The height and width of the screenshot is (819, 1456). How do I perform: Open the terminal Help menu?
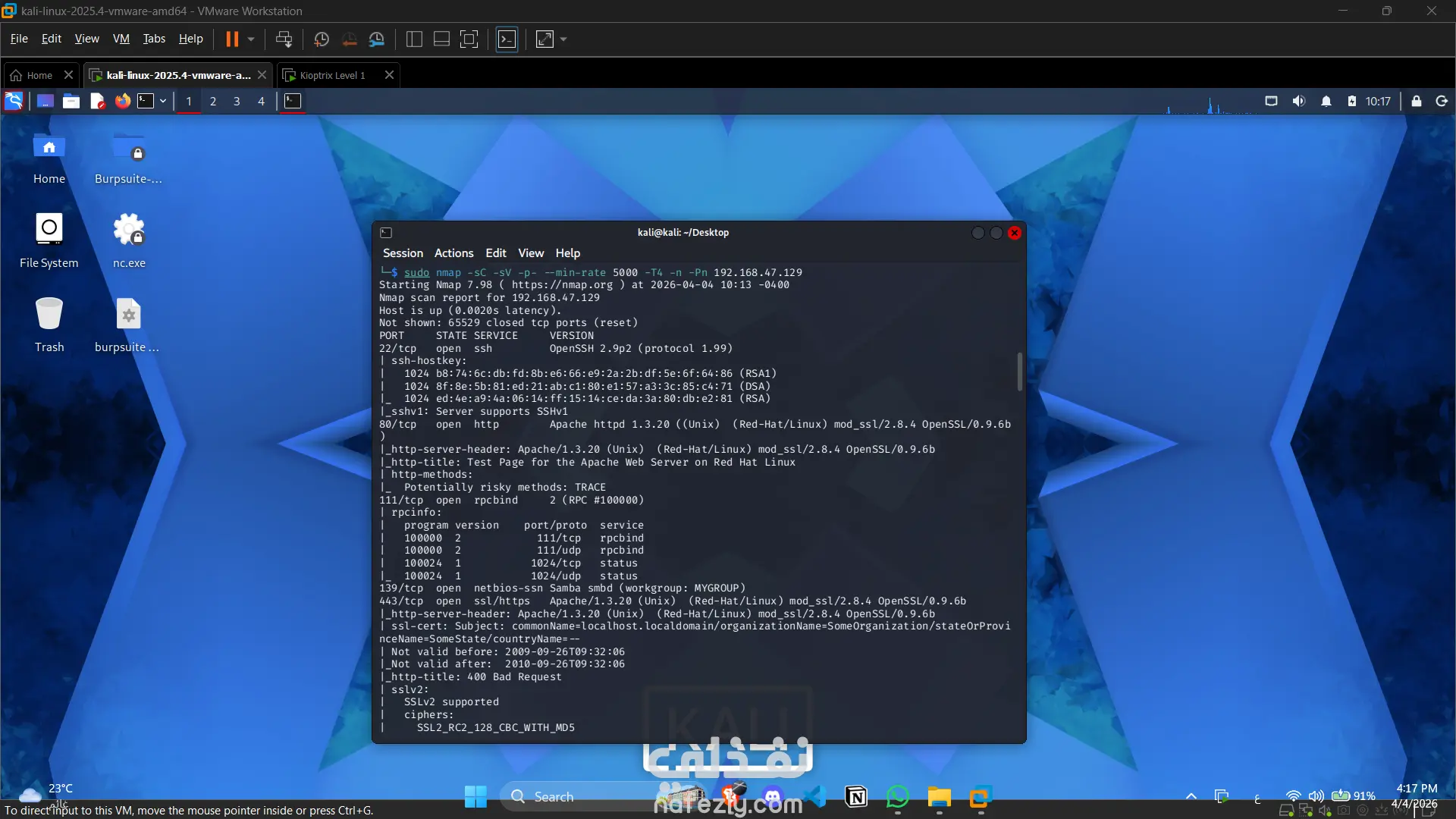pos(567,253)
